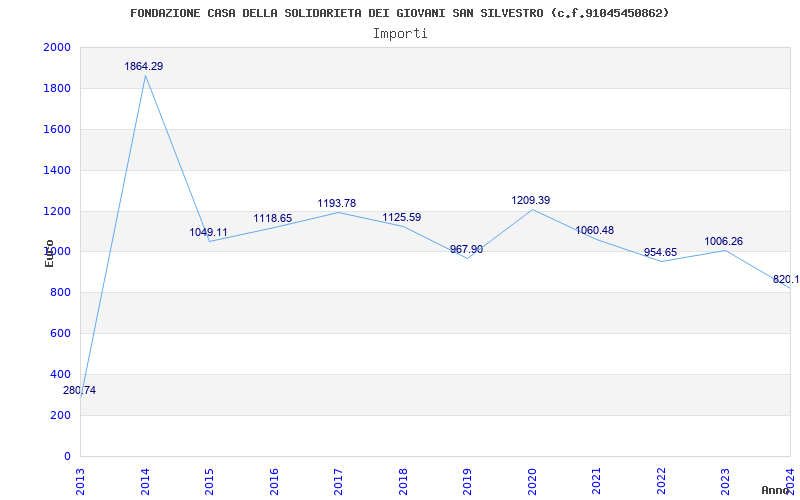This screenshot has width=800, height=500.
Task: Click the 1060.48 data label
Action: point(595,231)
